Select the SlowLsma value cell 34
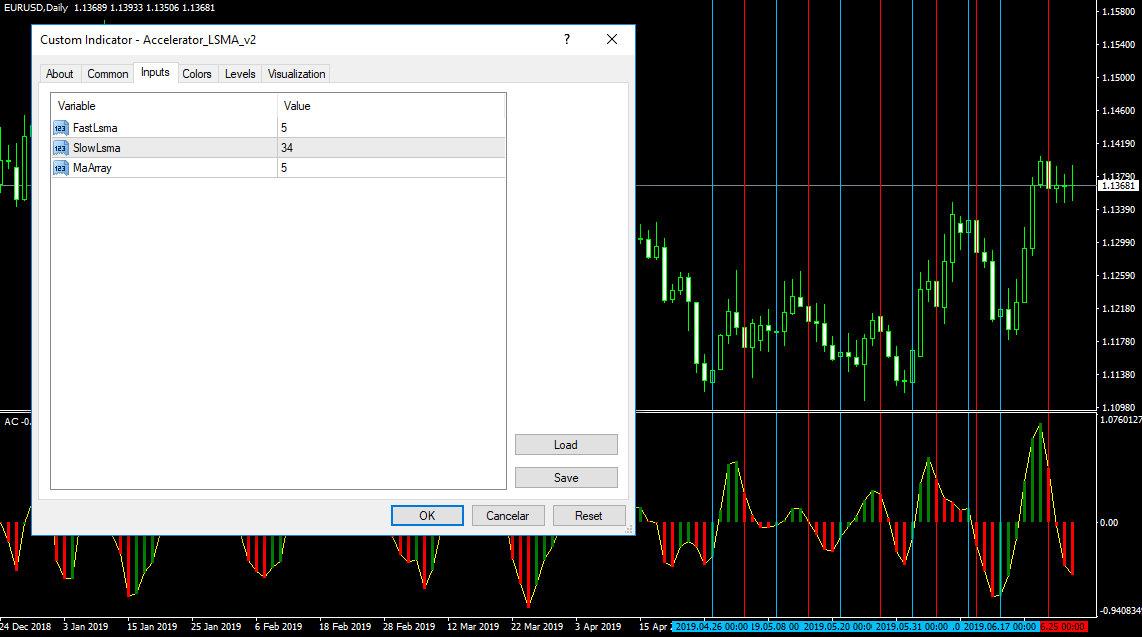 point(391,148)
